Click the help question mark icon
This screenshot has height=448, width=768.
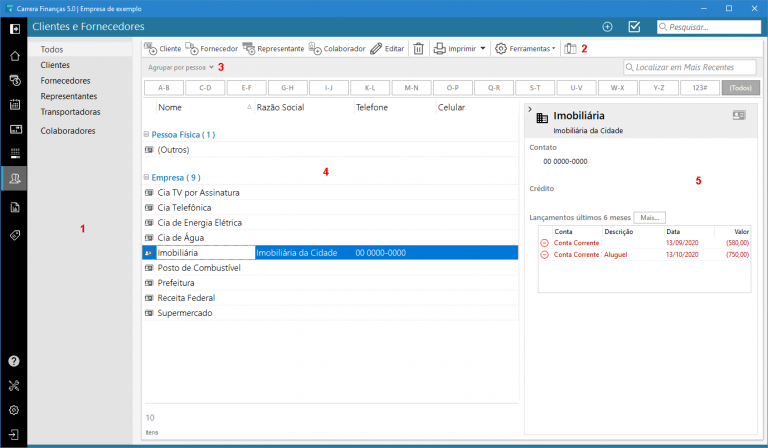14,361
